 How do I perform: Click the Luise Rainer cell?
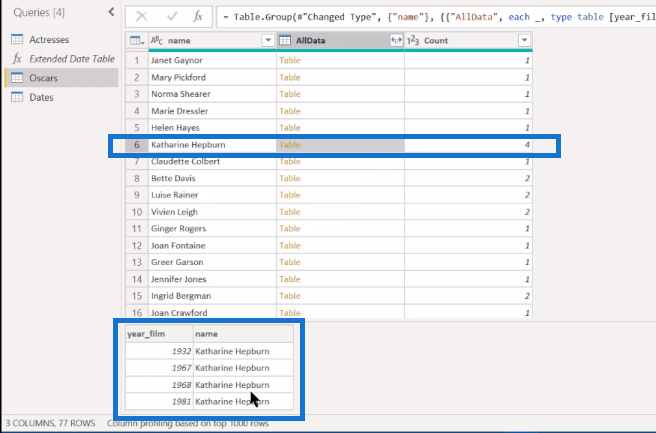pos(212,195)
